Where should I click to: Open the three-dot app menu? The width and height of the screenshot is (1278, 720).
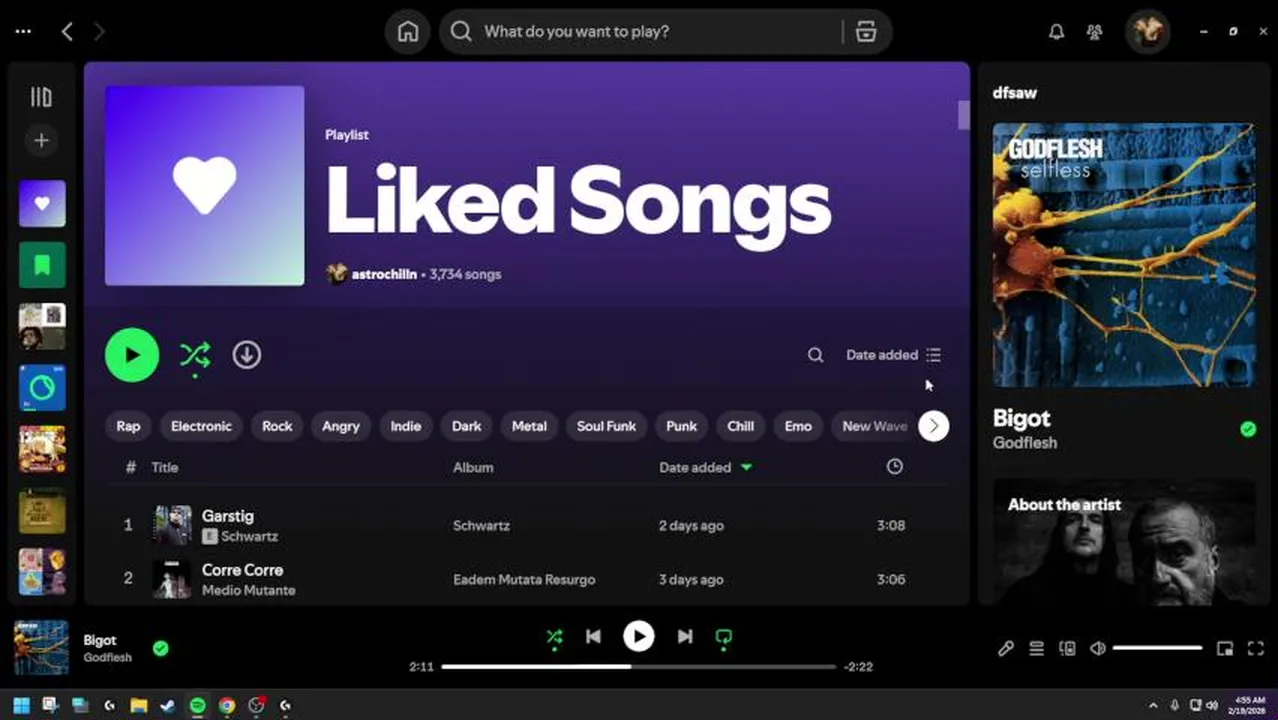[x=23, y=32]
